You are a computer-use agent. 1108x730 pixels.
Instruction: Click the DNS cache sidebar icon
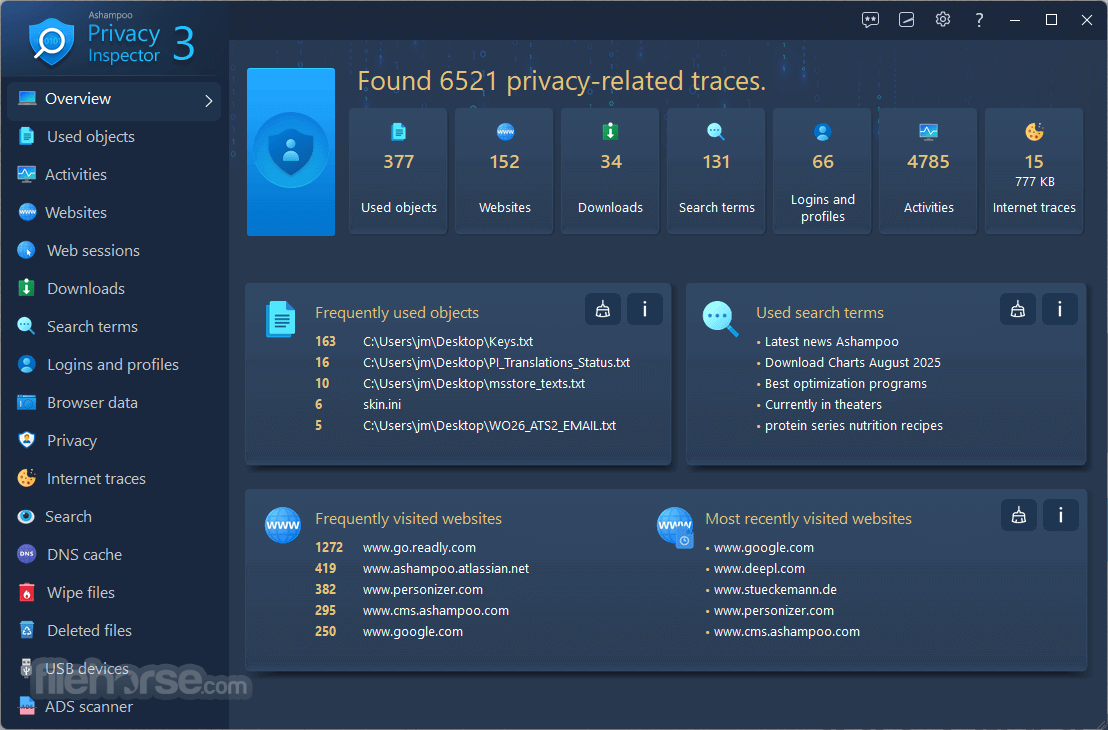[x=26, y=554]
